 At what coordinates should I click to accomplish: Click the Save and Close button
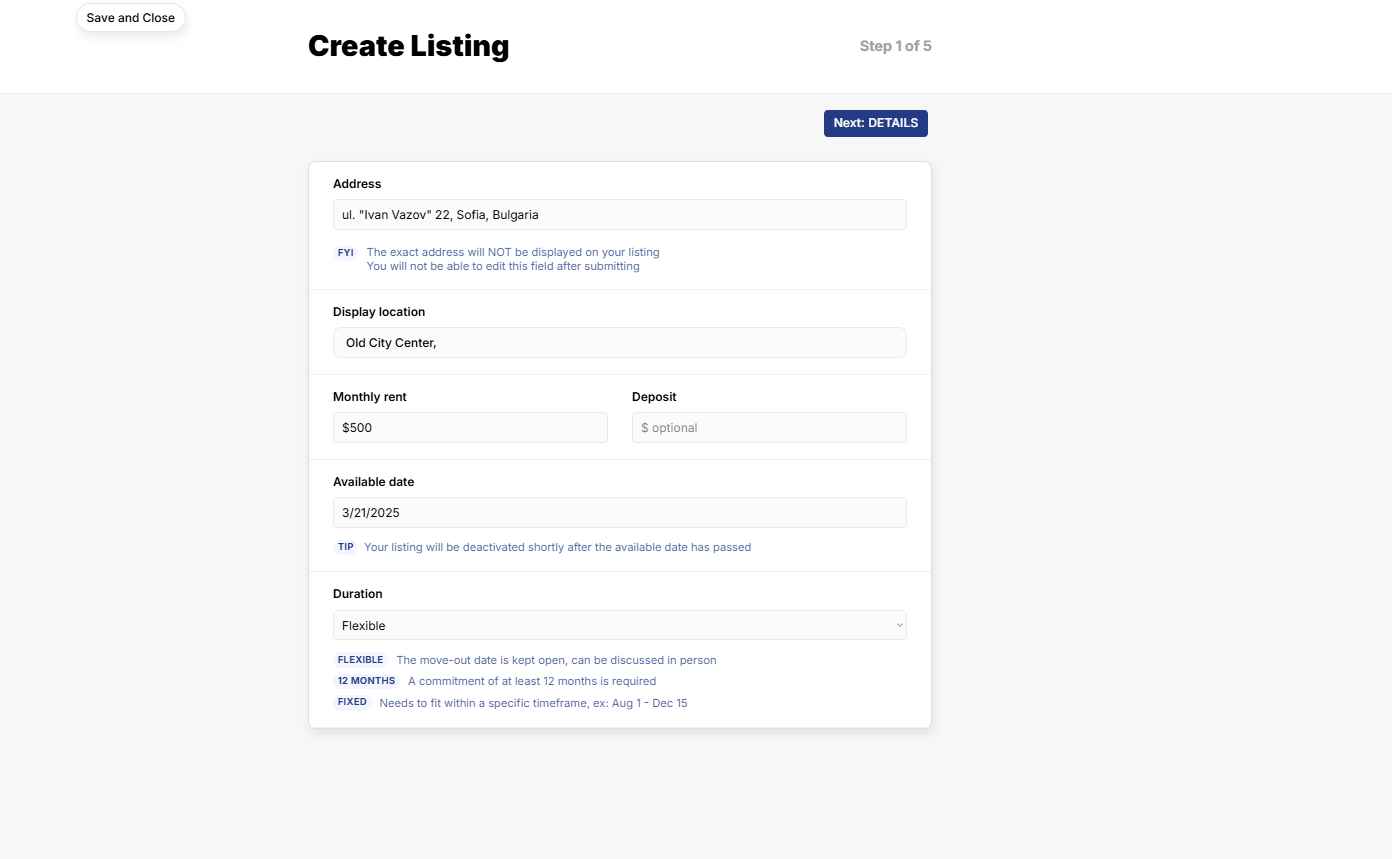(131, 18)
